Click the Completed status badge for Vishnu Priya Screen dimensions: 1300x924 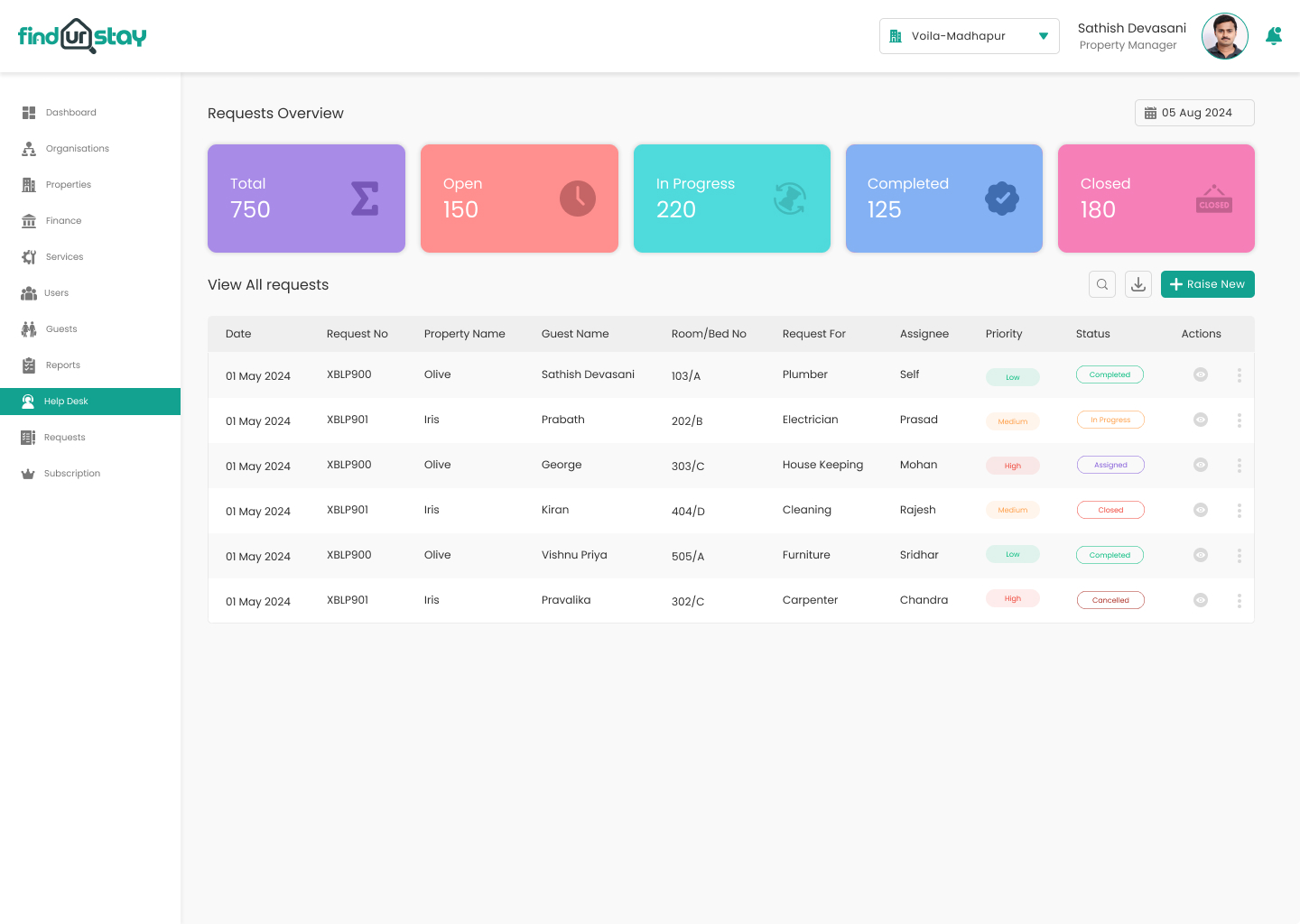point(1110,555)
